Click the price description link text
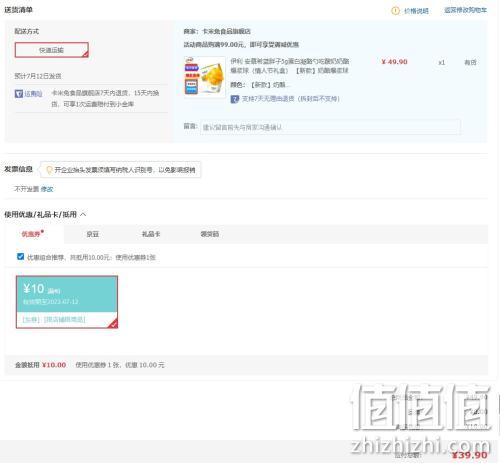 coord(416,11)
